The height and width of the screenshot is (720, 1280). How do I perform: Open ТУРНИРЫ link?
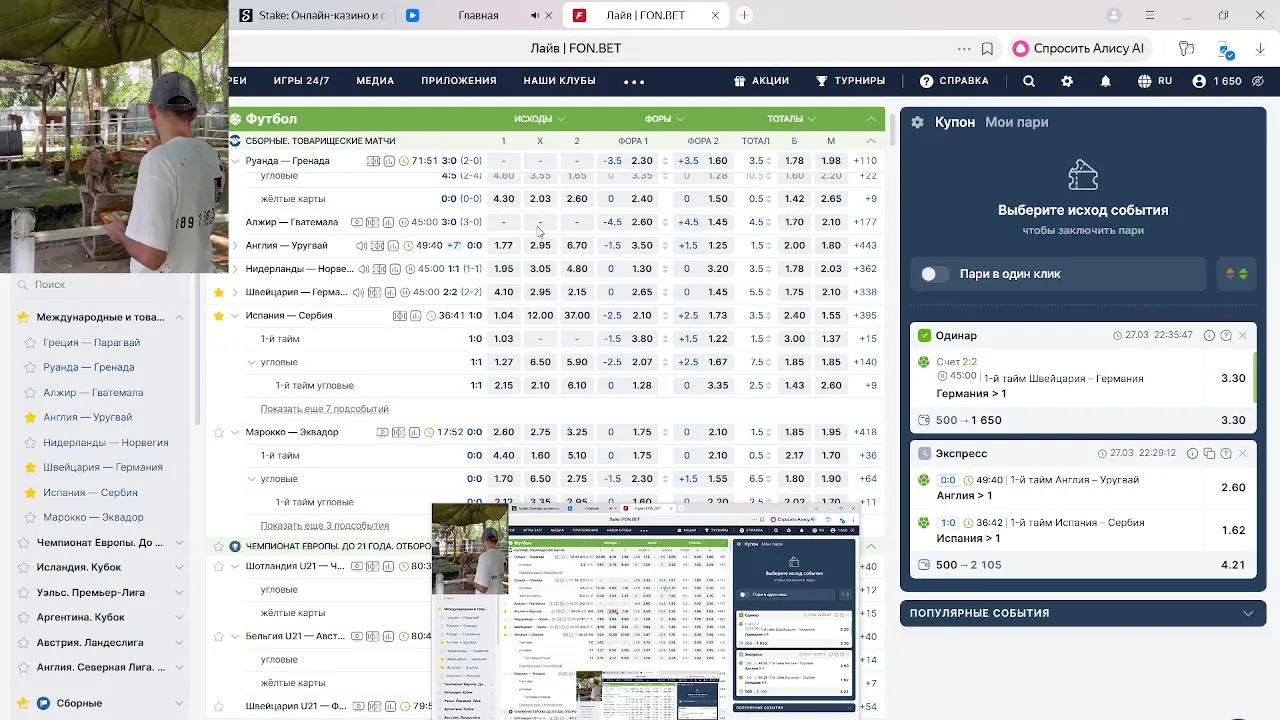(x=850, y=81)
